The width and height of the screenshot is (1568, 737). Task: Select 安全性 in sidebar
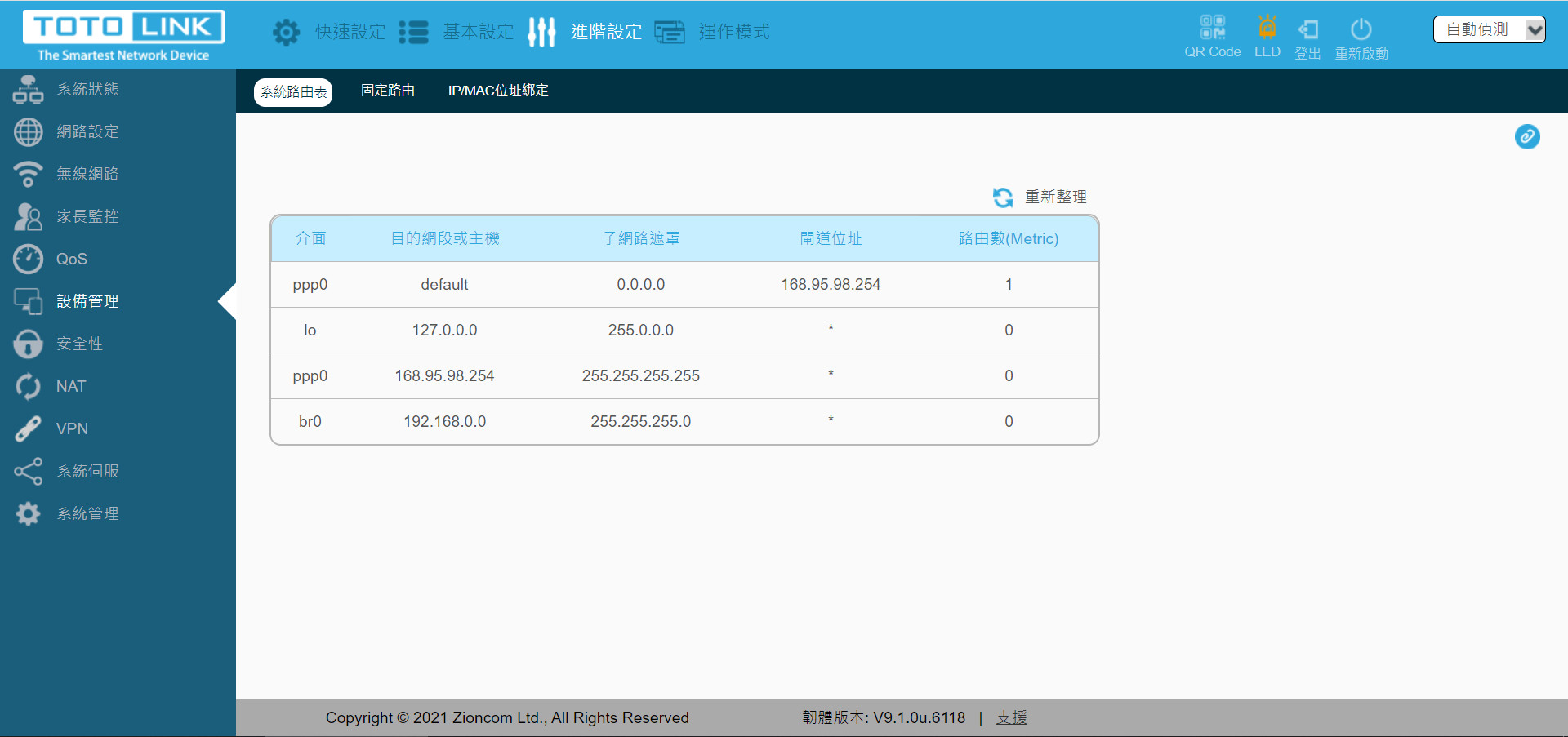(79, 344)
